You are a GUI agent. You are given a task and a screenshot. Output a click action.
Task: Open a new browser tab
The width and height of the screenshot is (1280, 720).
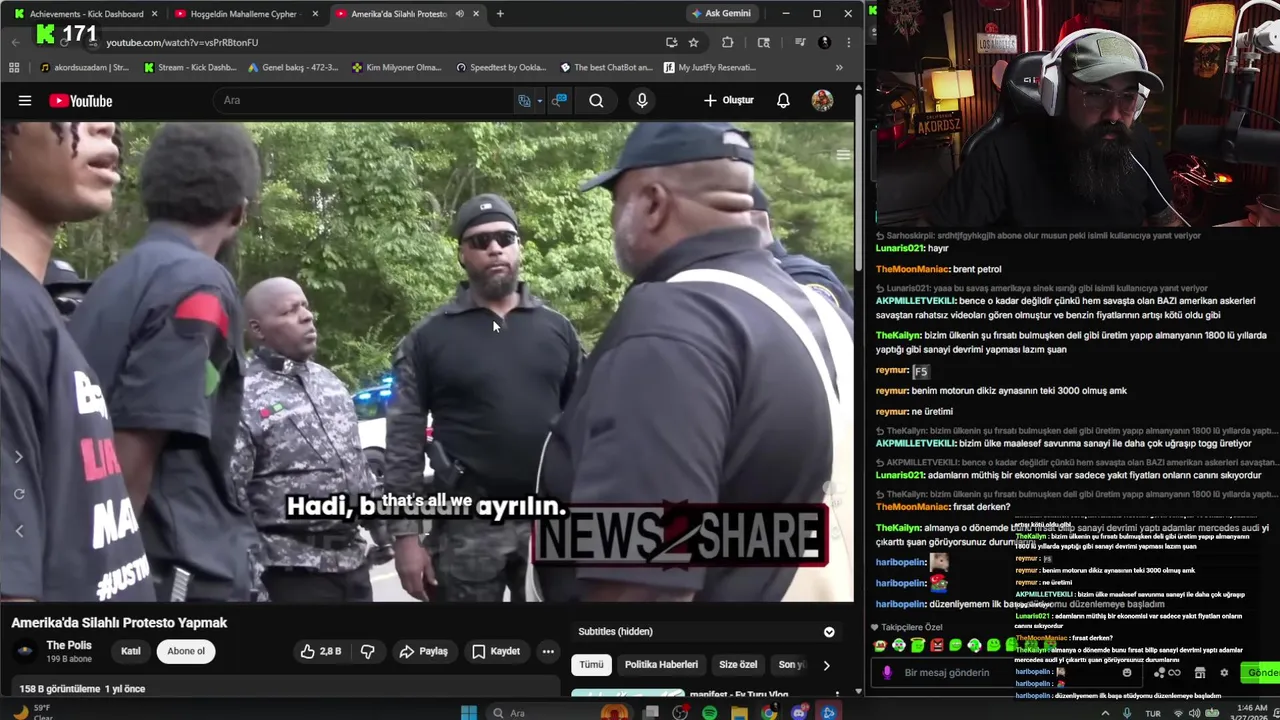[x=500, y=14]
